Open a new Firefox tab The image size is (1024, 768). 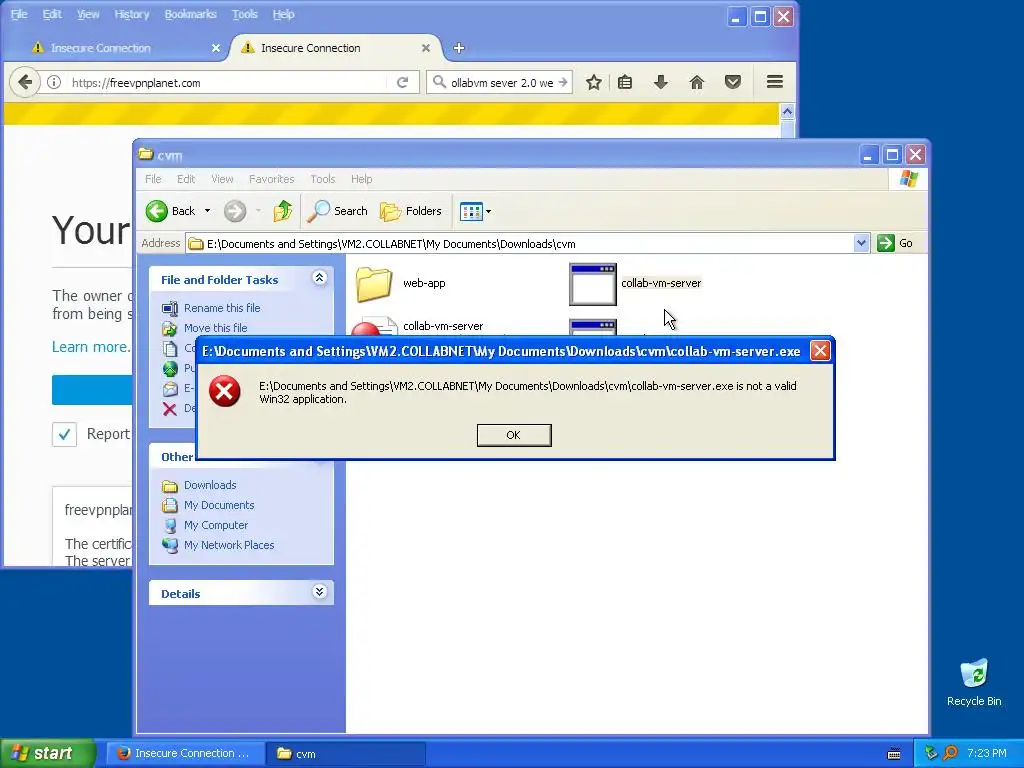click(459, 48)
